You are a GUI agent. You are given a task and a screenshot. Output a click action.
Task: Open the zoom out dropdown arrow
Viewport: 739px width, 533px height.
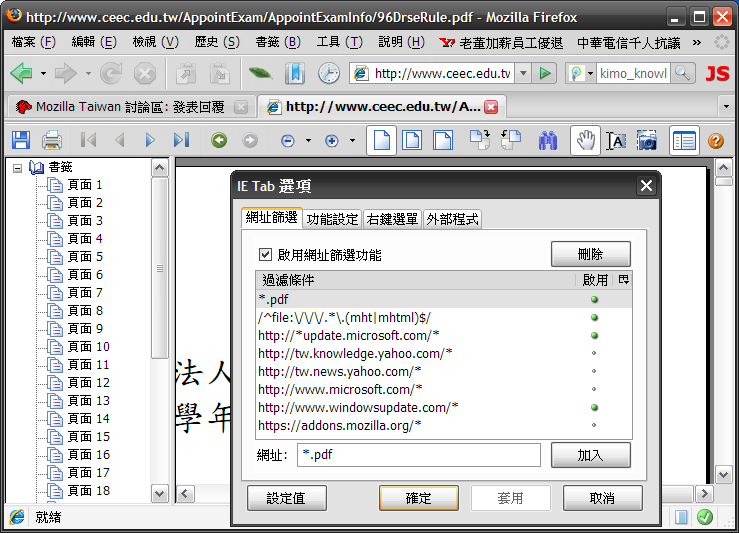click(308, 141)
